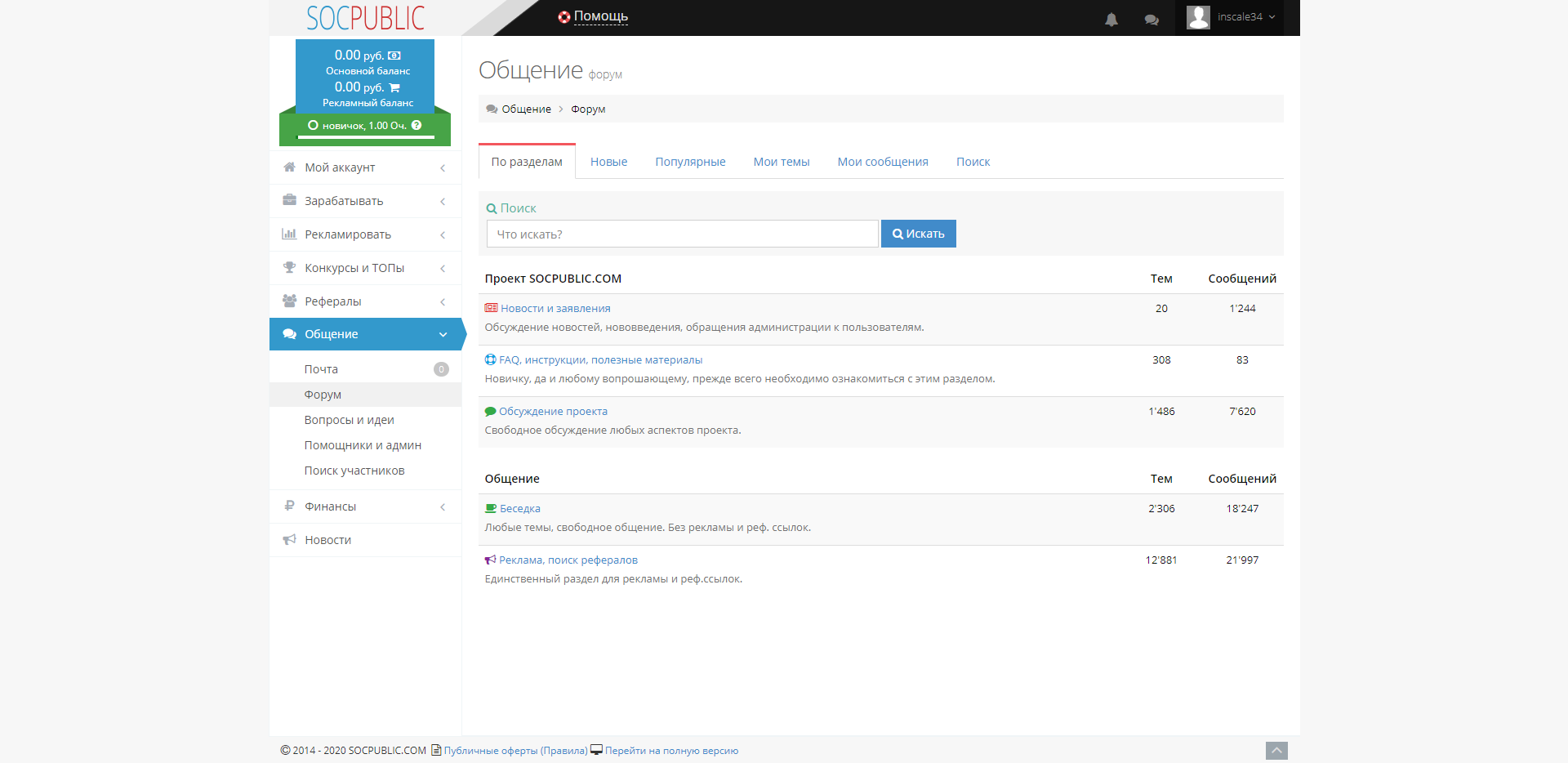
Task: Click the scroll-to-top arrow icon
Action: [1276, 751]
